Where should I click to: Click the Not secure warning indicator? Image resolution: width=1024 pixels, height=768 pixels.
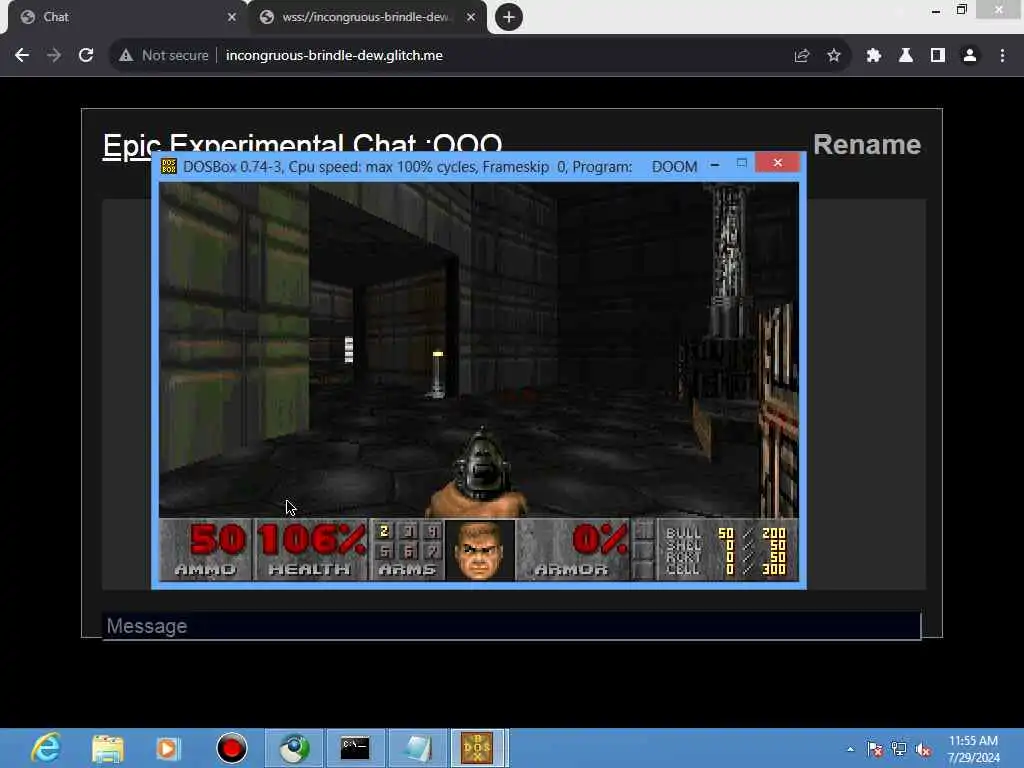point(163,56)
